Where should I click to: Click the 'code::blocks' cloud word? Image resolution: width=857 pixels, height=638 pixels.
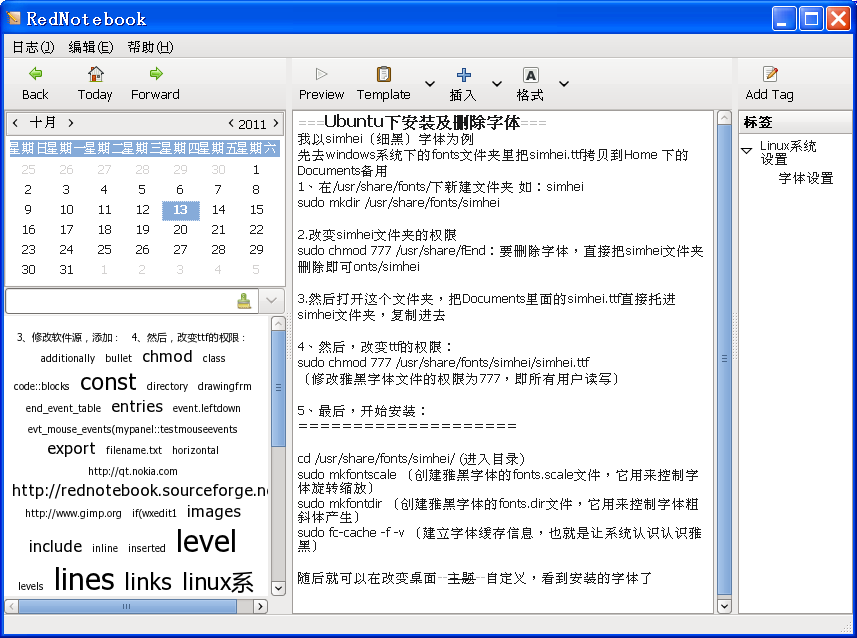tap(42, 386)
